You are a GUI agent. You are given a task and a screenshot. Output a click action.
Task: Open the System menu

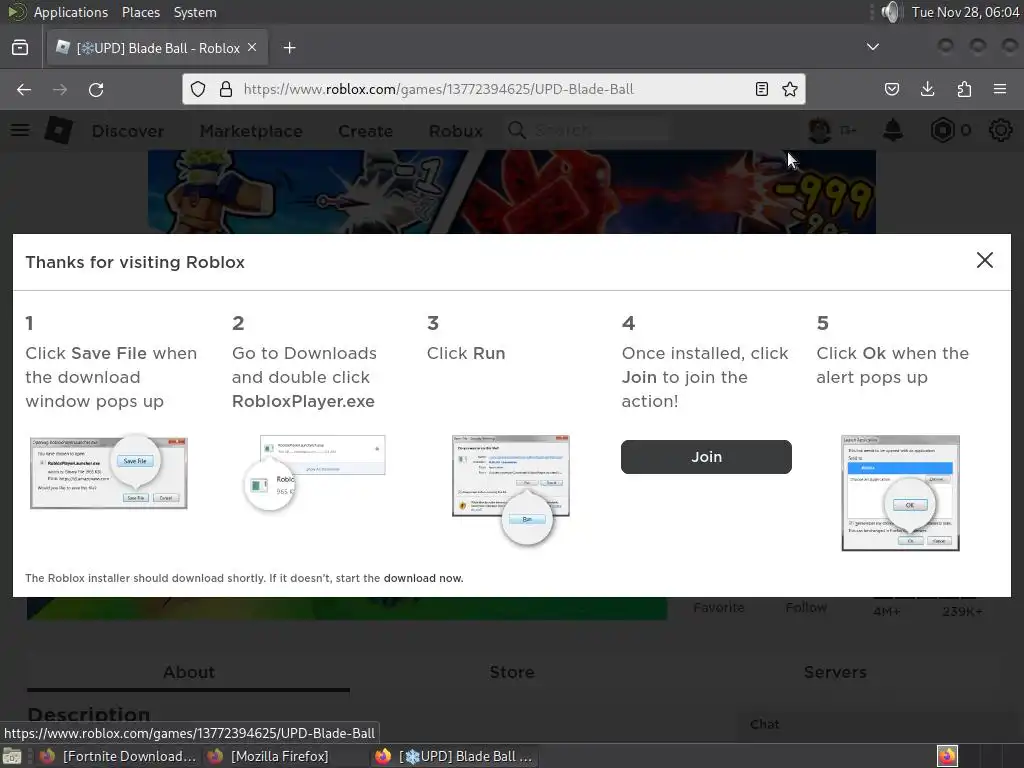(x=195, y=12)
